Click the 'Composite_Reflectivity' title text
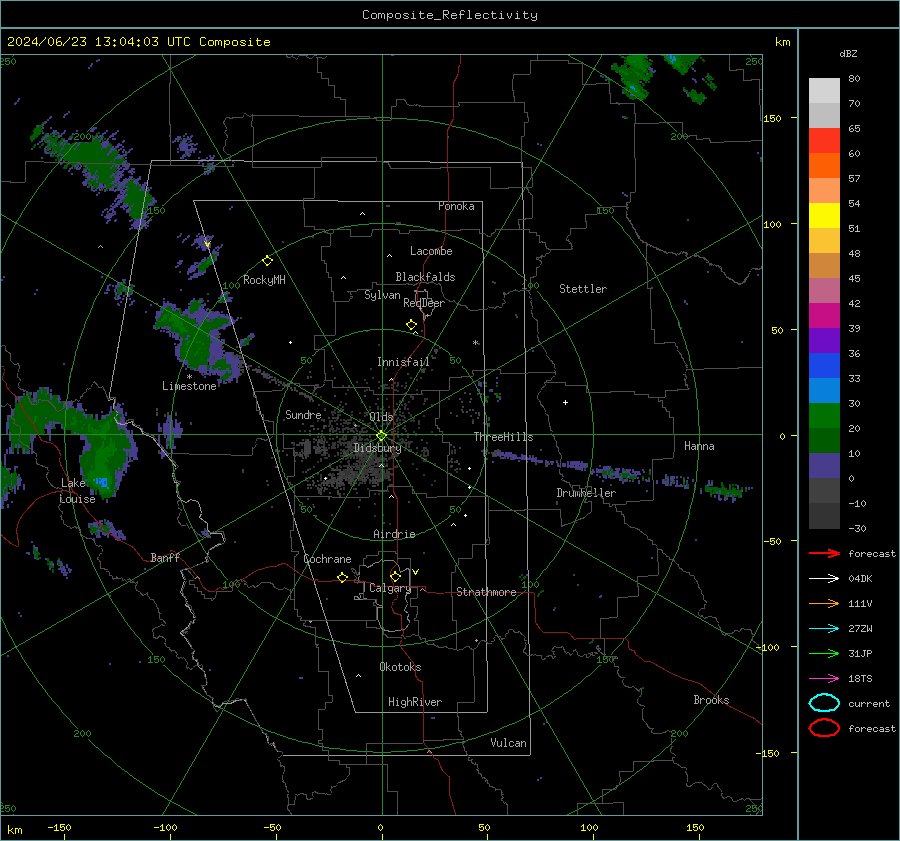 tap(450, 15)
